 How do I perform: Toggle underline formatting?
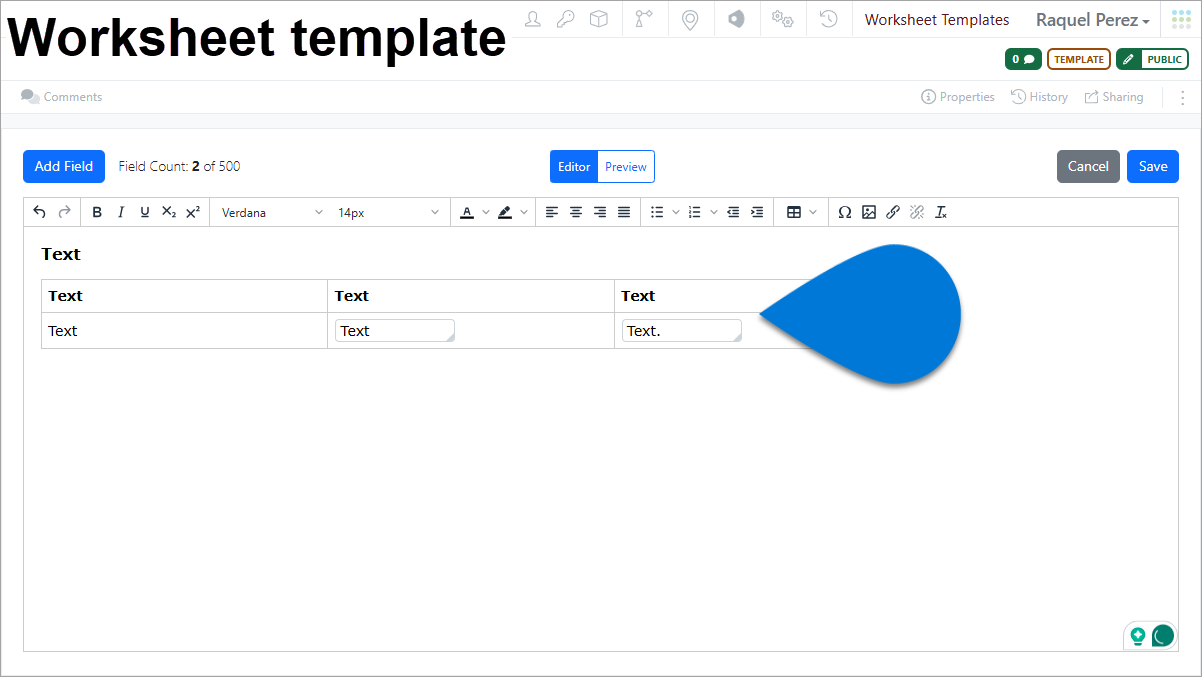pos(145,212)
